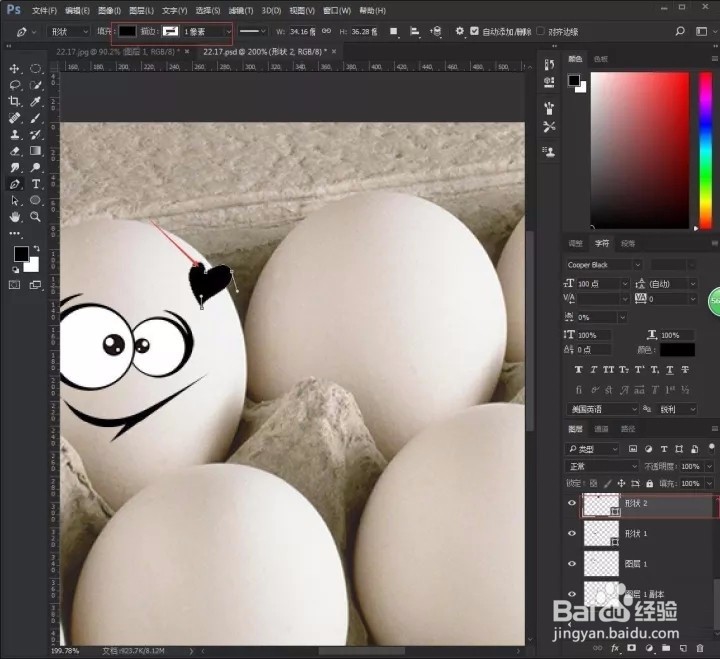Image resolution: width=720 pixels, height=659 pixels.
Task: Click the fill color swatch in options bar
Action: 127,31
